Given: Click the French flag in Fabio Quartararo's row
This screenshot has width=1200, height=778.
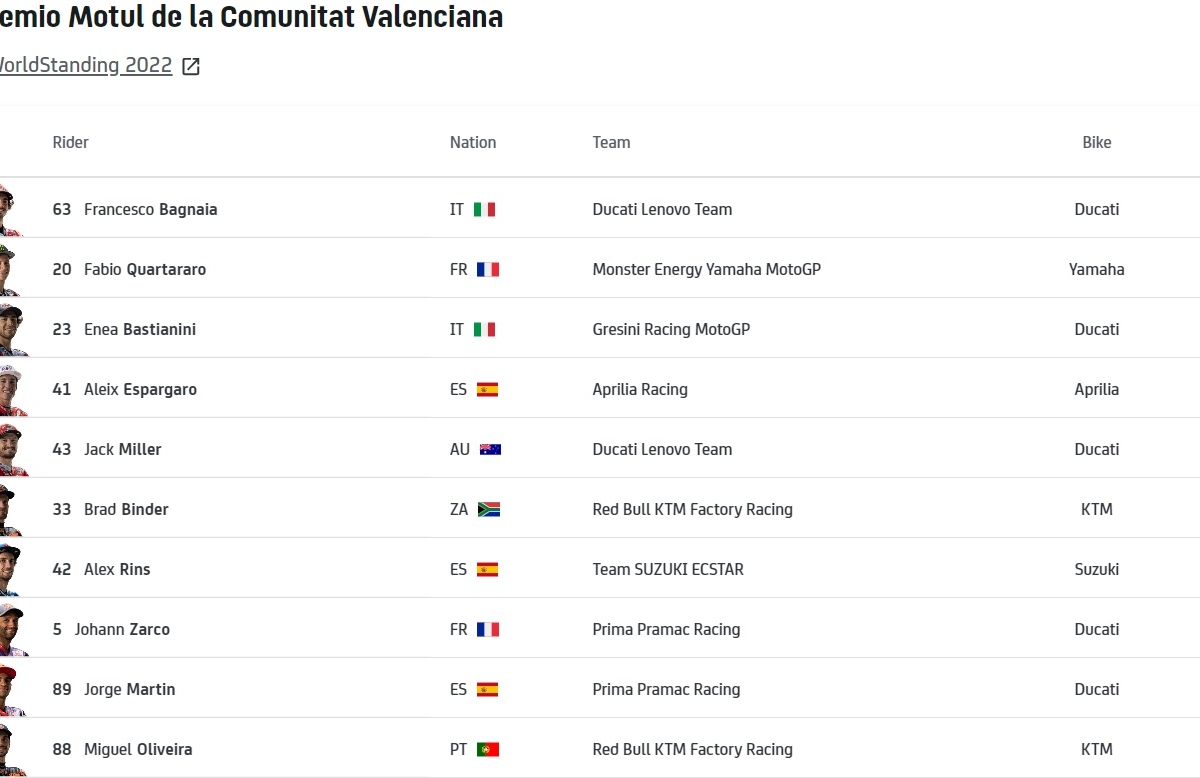Looking at the screenshot, I should (488, 270).
